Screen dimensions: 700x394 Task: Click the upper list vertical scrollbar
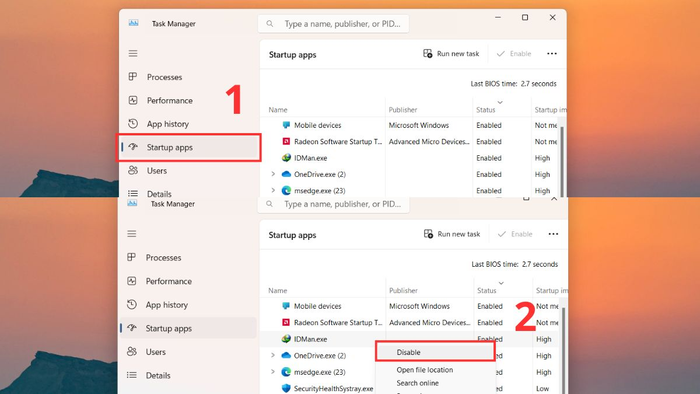562,161
